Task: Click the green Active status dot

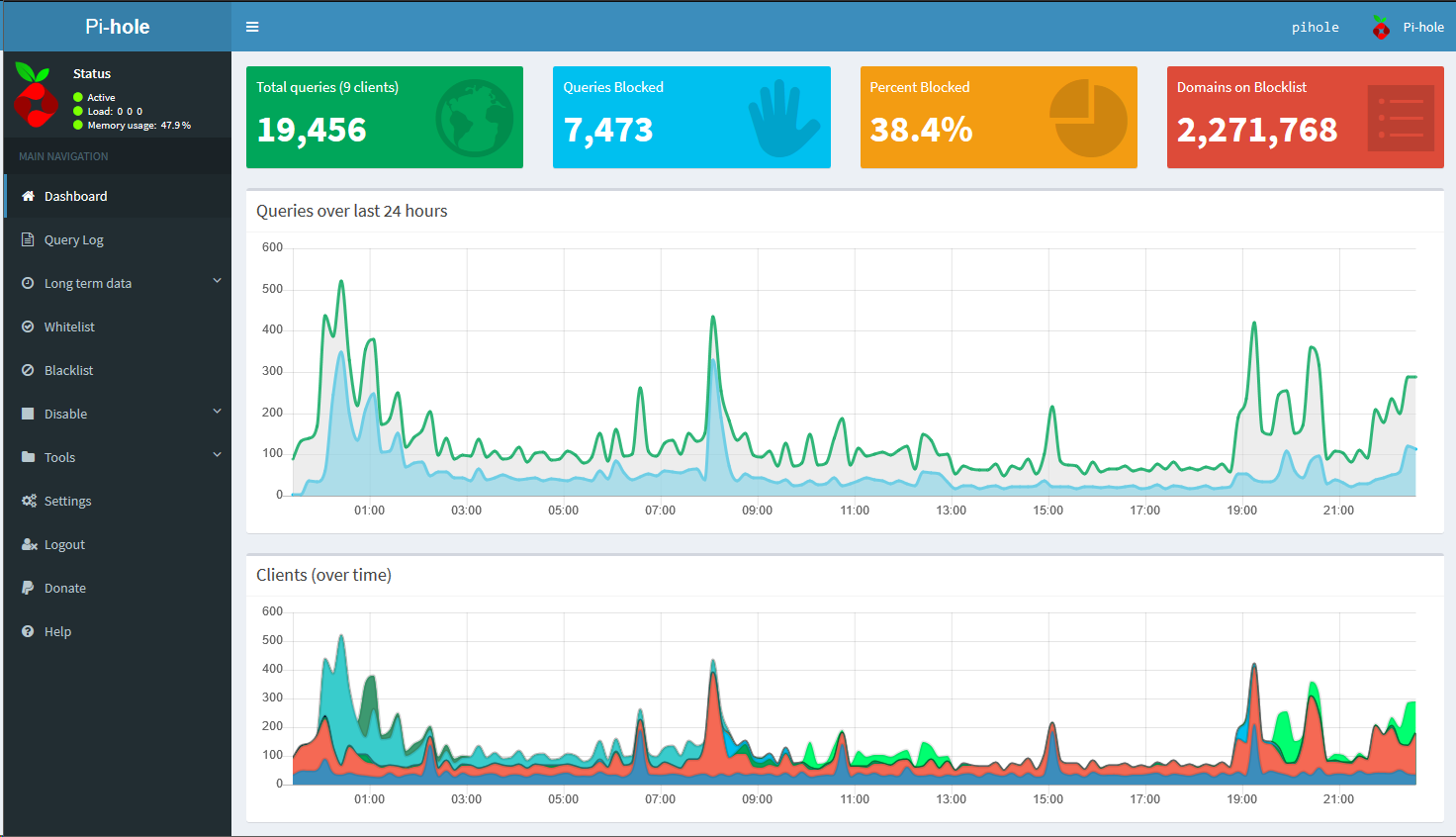Action: tap(78, 97)
